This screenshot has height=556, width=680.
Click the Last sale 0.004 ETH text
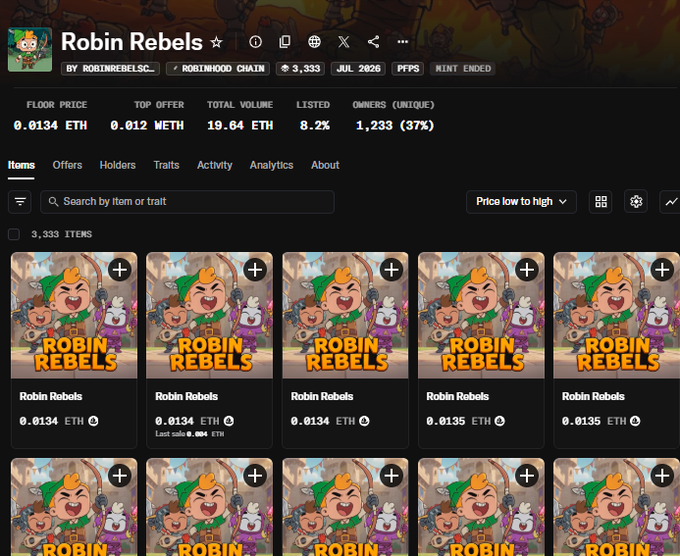190,434
